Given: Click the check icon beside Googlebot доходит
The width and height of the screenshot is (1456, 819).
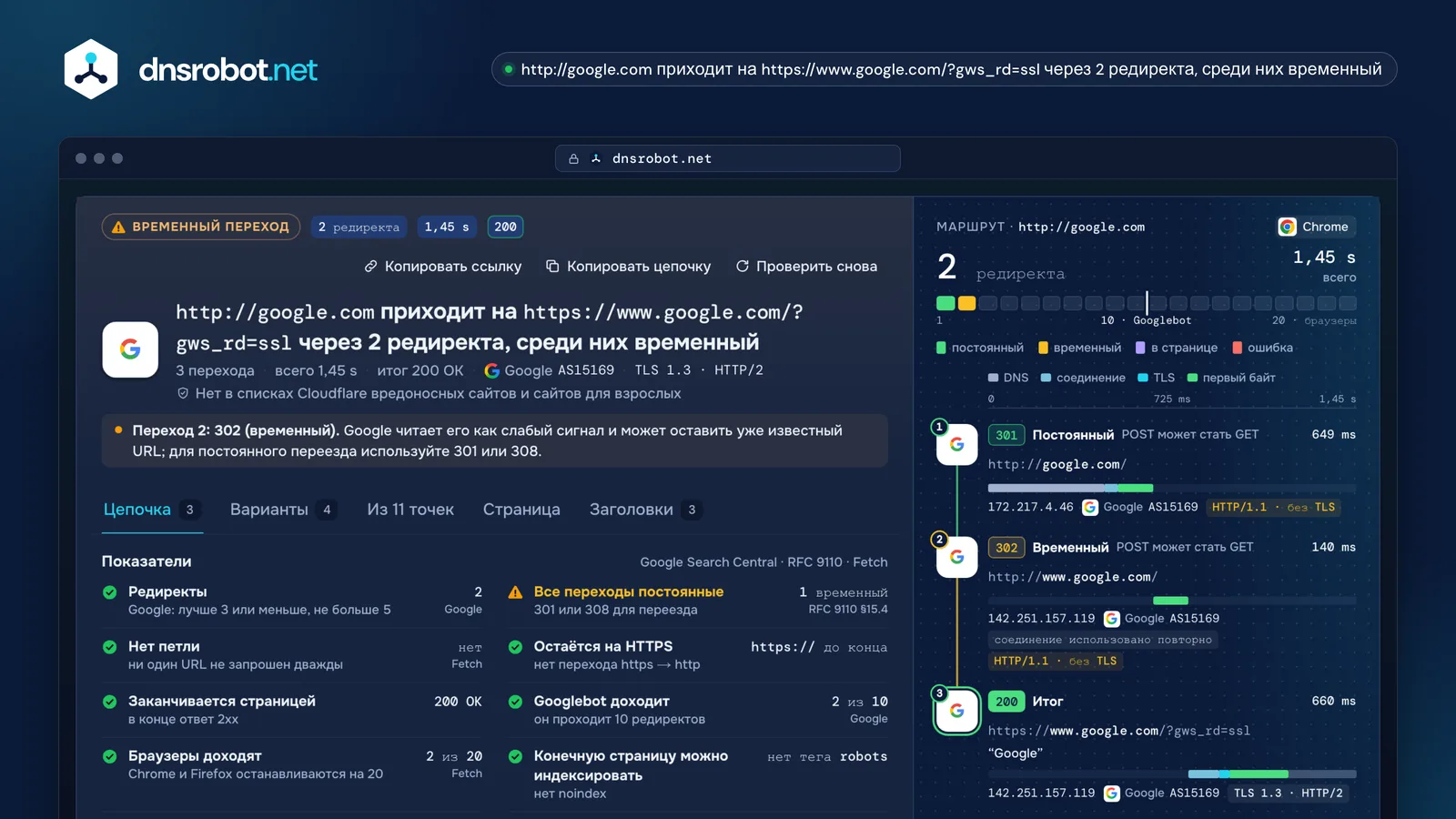Looking at the screenshot, I should click(515, 702).
